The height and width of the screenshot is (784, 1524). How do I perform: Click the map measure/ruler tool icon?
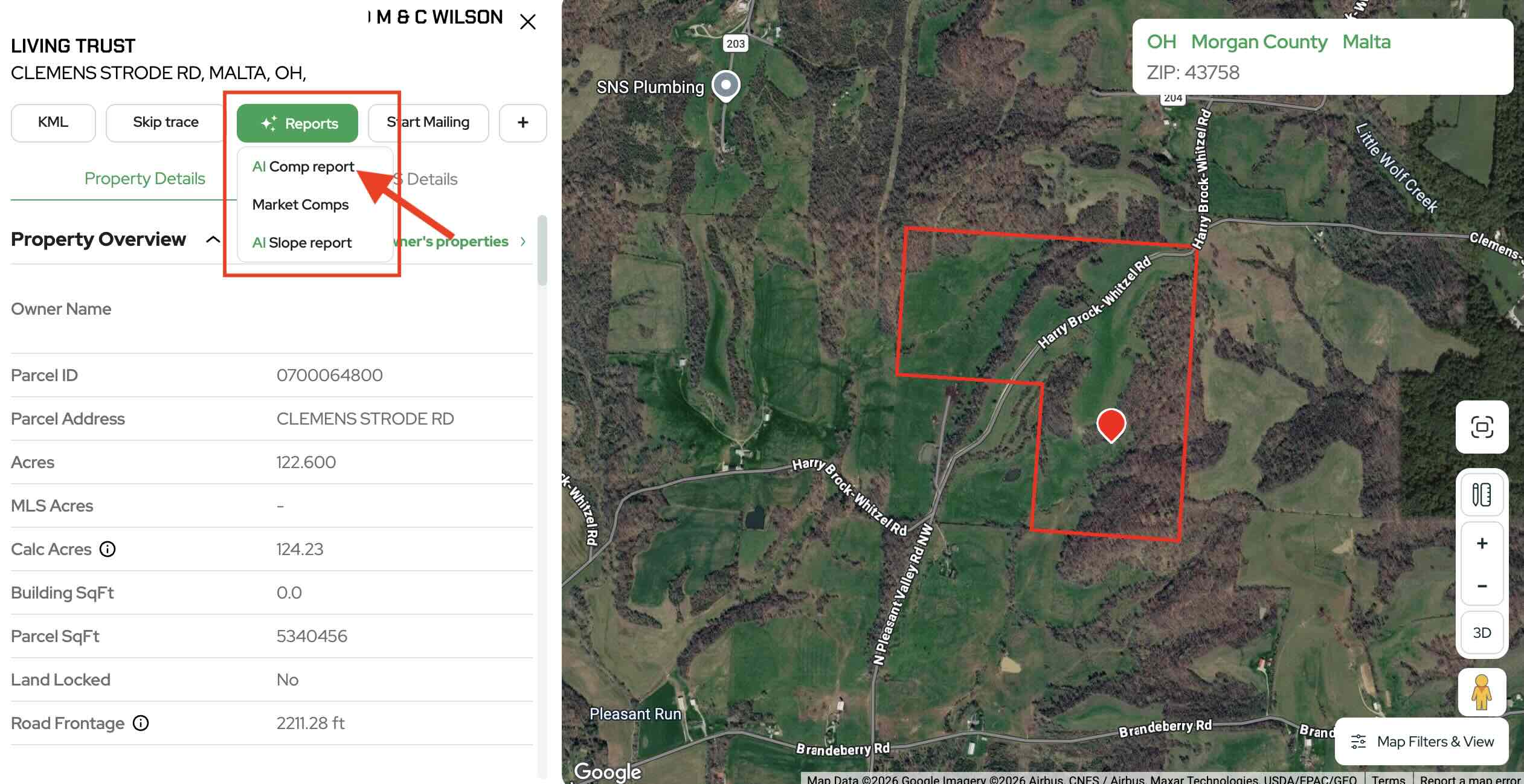(1482, 495)
